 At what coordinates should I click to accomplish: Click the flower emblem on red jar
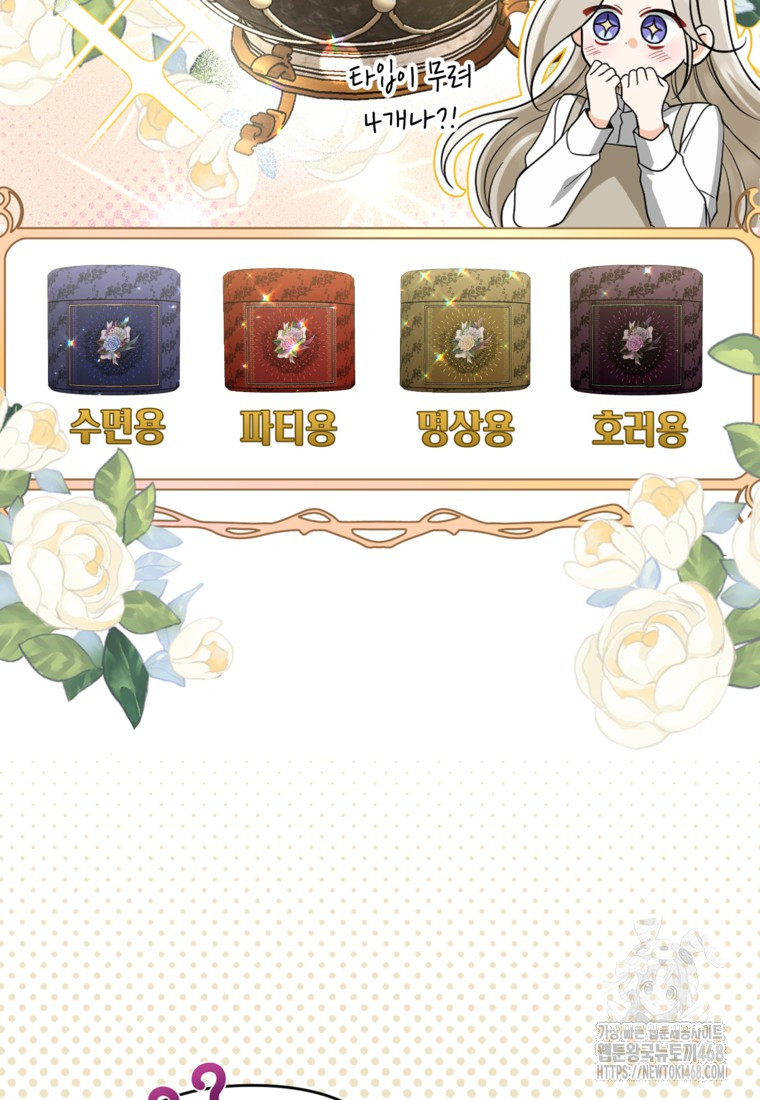click(x=291, y=341)
